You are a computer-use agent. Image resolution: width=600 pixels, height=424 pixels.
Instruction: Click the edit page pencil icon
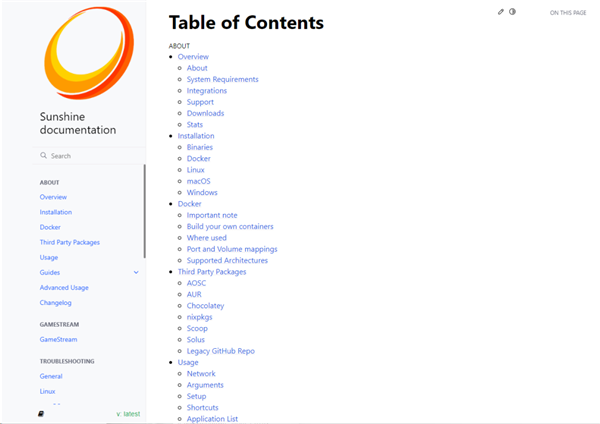(x=501, y=12)
